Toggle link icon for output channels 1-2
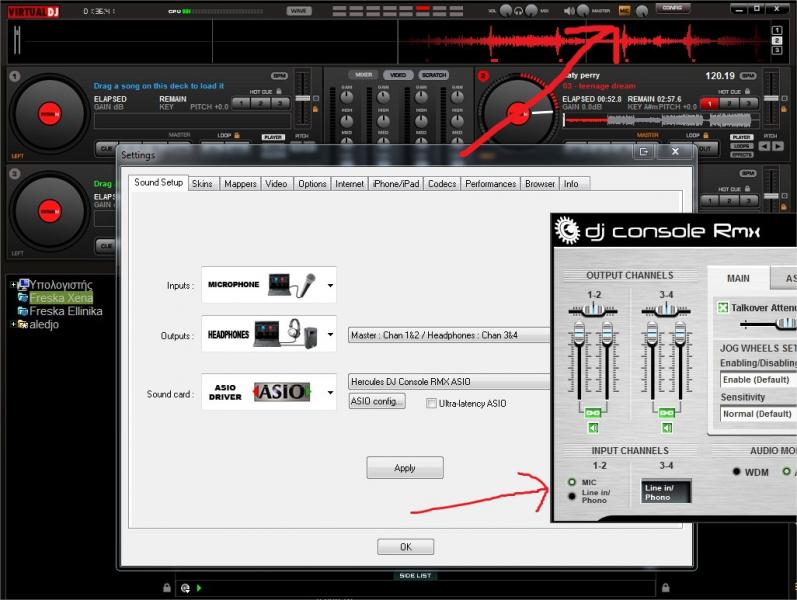Image resolution: width=797 pixels, height=600 pixels. pyautogui.click(x=593, y=412)
